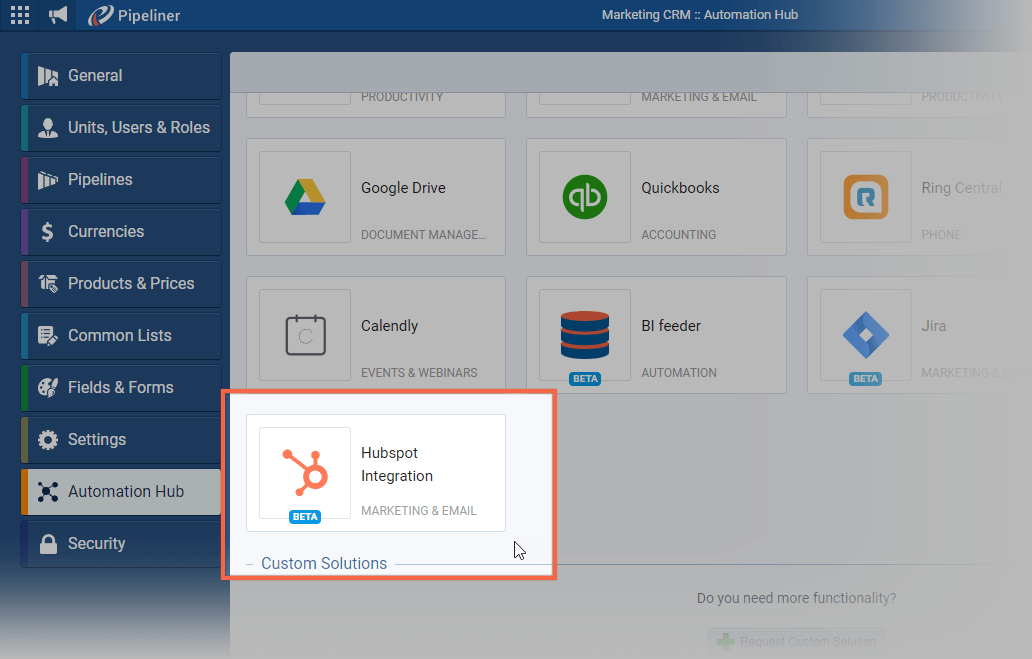
Task: Click the user silhouette icon
Action: tap(47, 128)
